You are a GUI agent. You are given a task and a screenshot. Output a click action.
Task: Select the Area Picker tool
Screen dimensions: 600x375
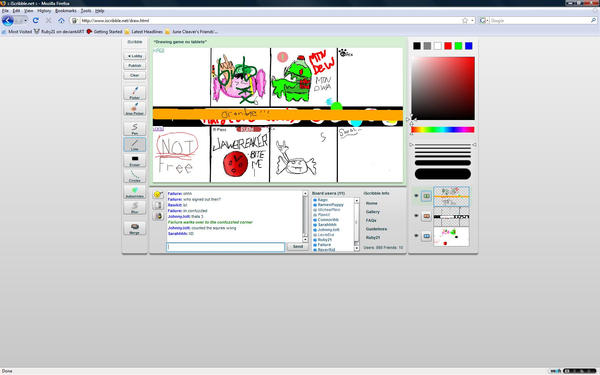point(135,109)
